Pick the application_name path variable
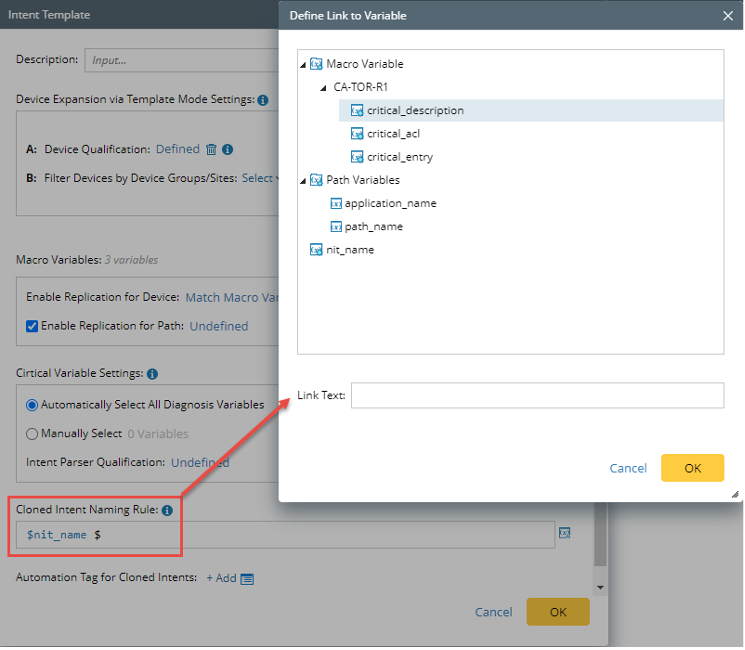The height and width of the screenshot is (650, 745). [390, 203]
